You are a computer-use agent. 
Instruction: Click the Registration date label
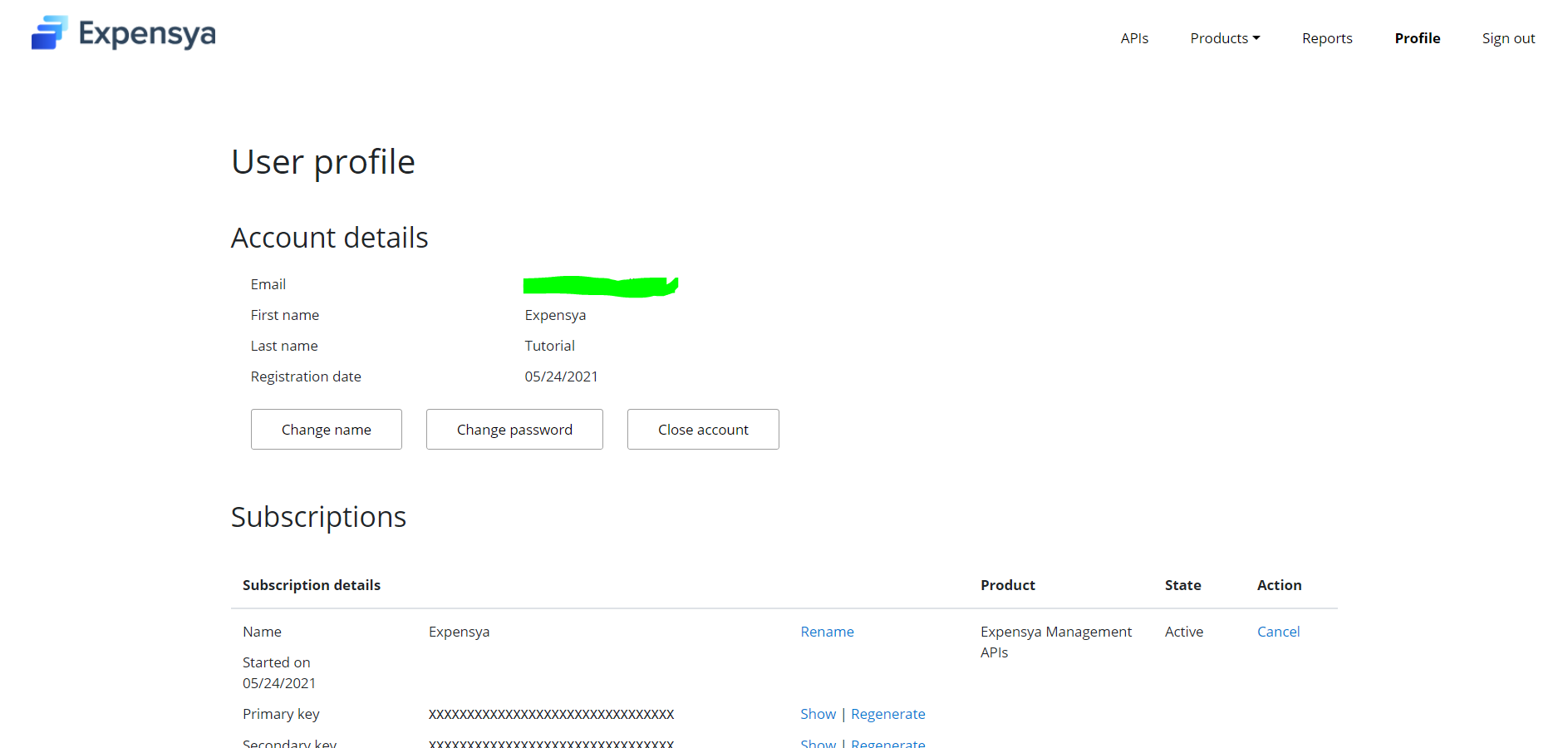pyautogui.click(x=306, y=376)
